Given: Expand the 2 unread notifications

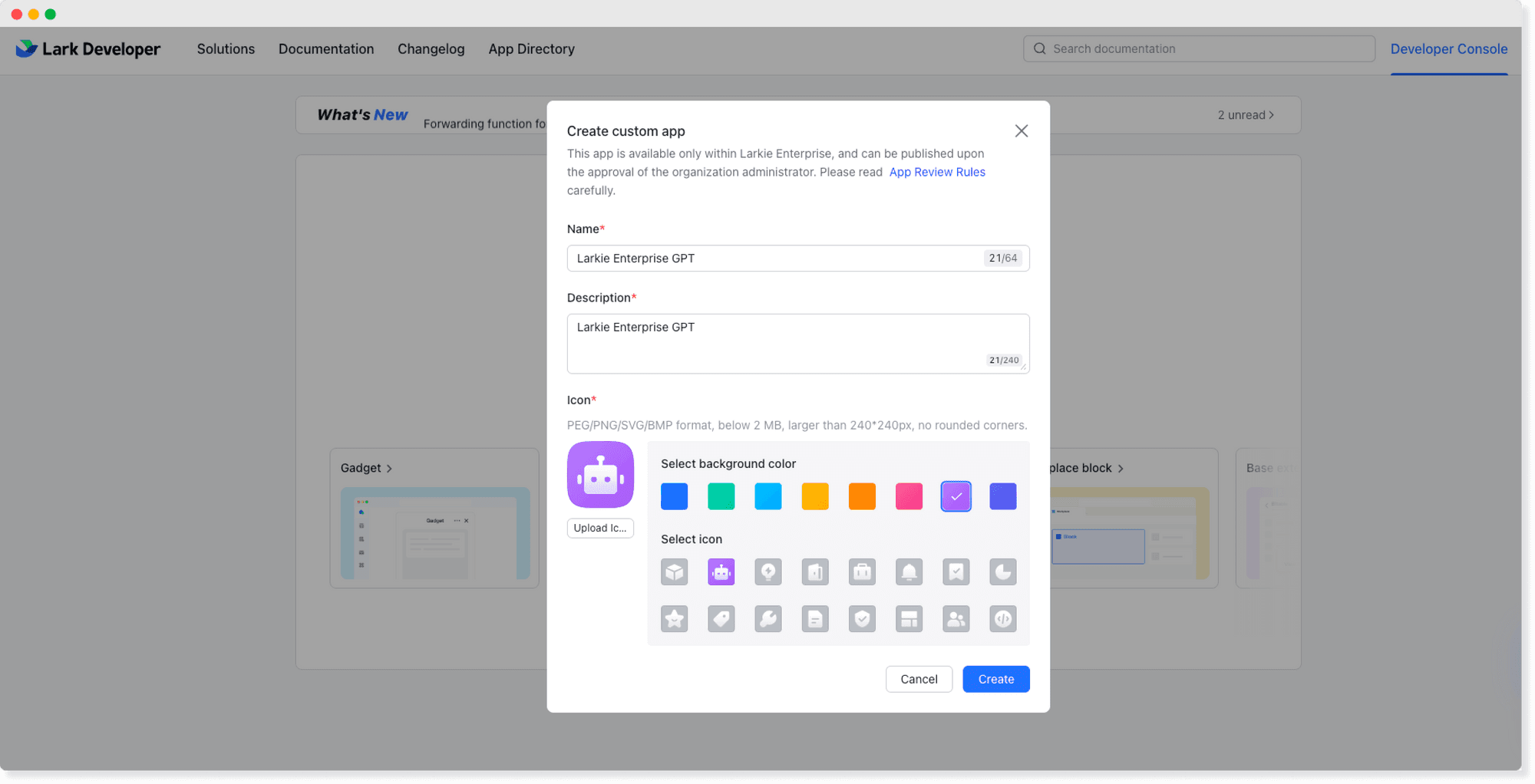Looking at the screenshot, I should click(1245, 115).
